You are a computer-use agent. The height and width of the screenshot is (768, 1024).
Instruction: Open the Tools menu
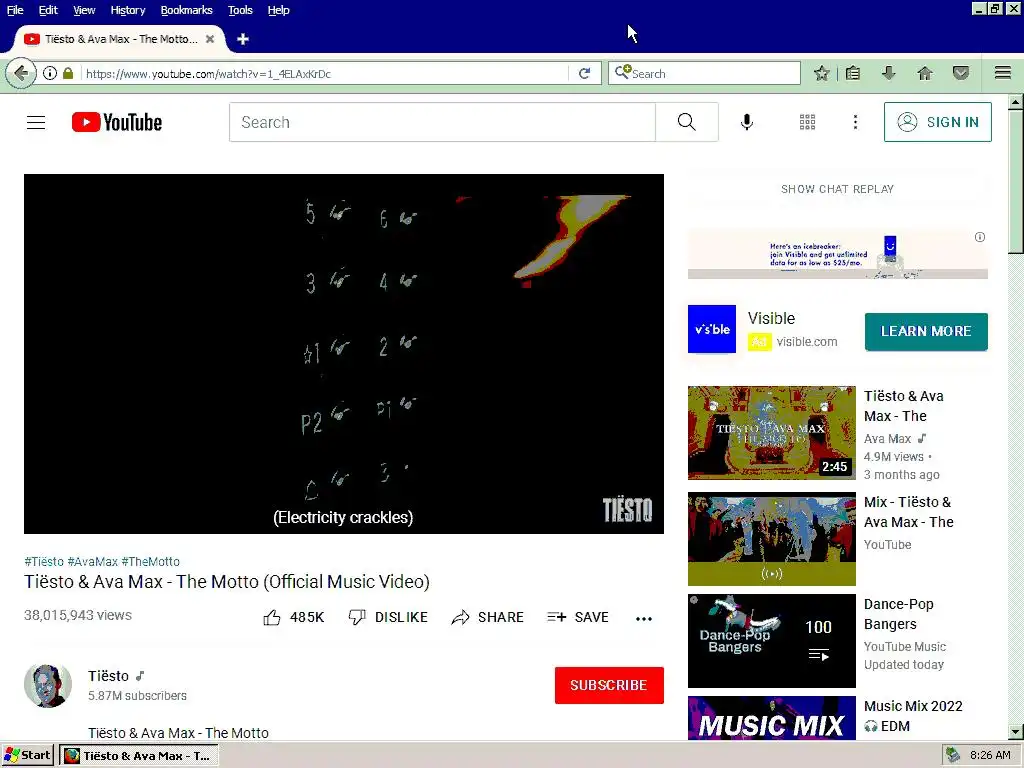(x=240, y=10)
